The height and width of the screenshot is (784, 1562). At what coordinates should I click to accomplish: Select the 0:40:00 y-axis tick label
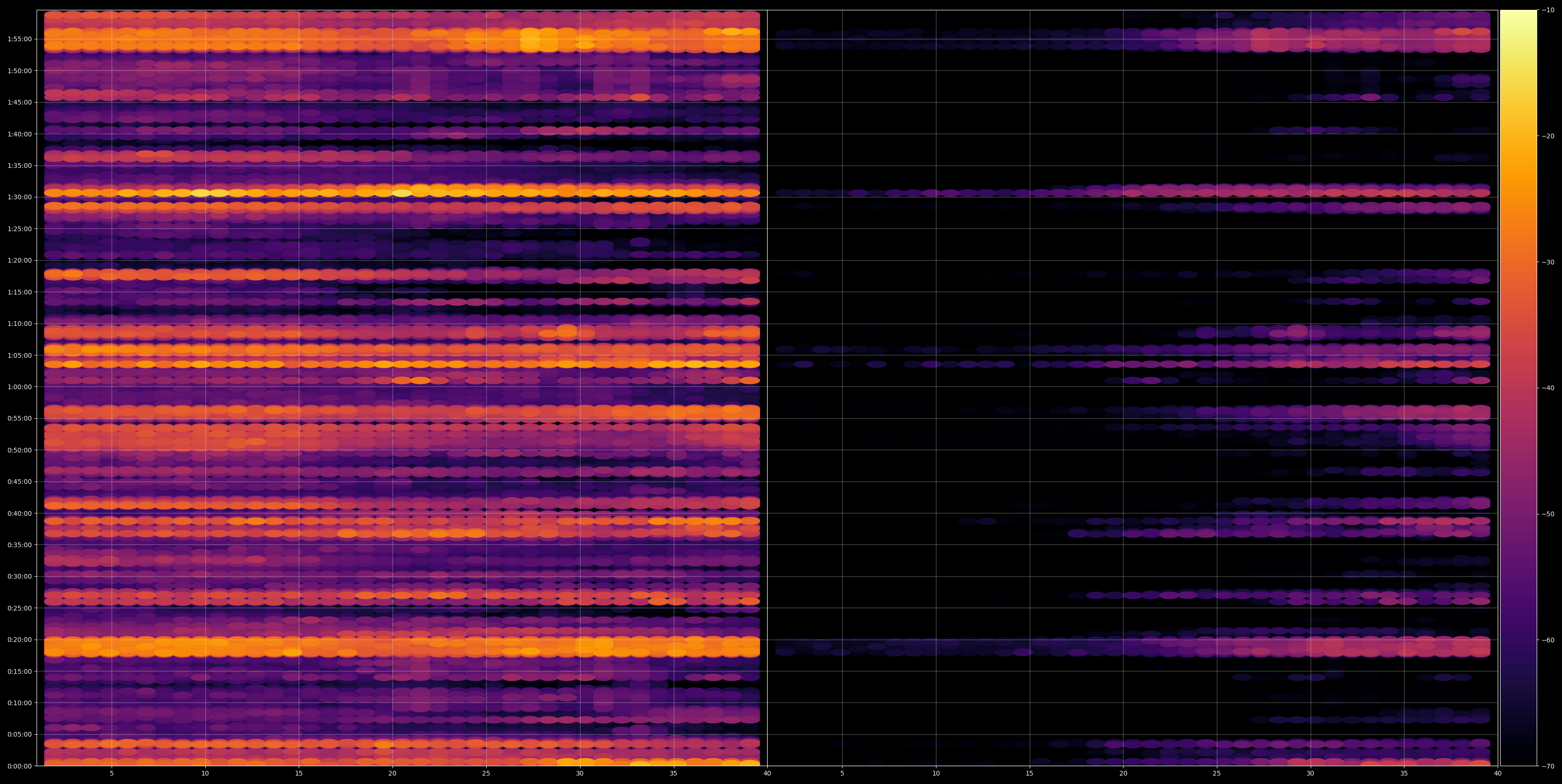[19, 513]
